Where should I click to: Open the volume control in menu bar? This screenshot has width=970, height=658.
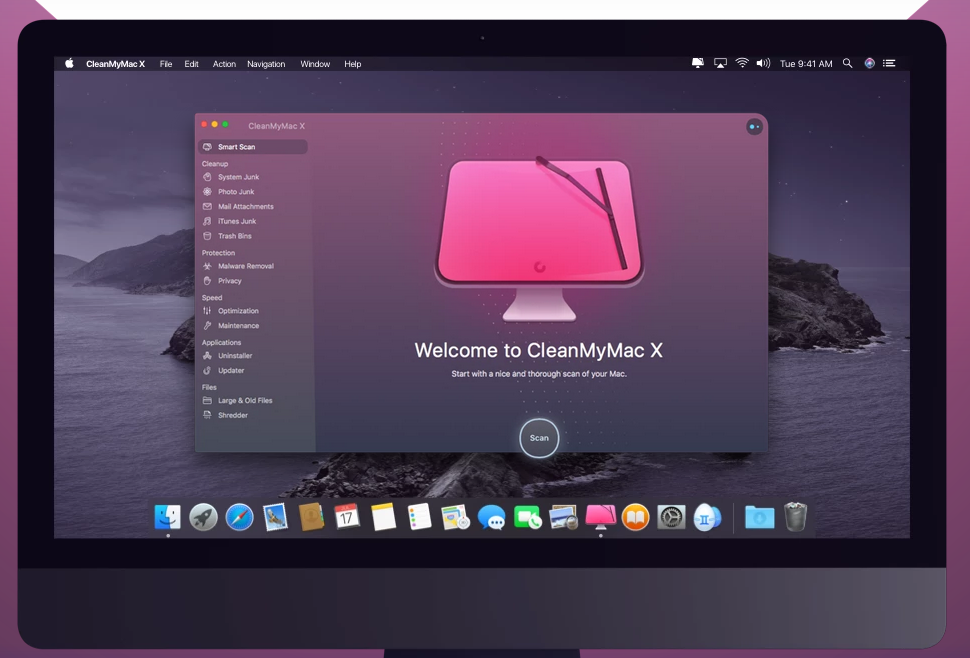click(x=763, y=63)
